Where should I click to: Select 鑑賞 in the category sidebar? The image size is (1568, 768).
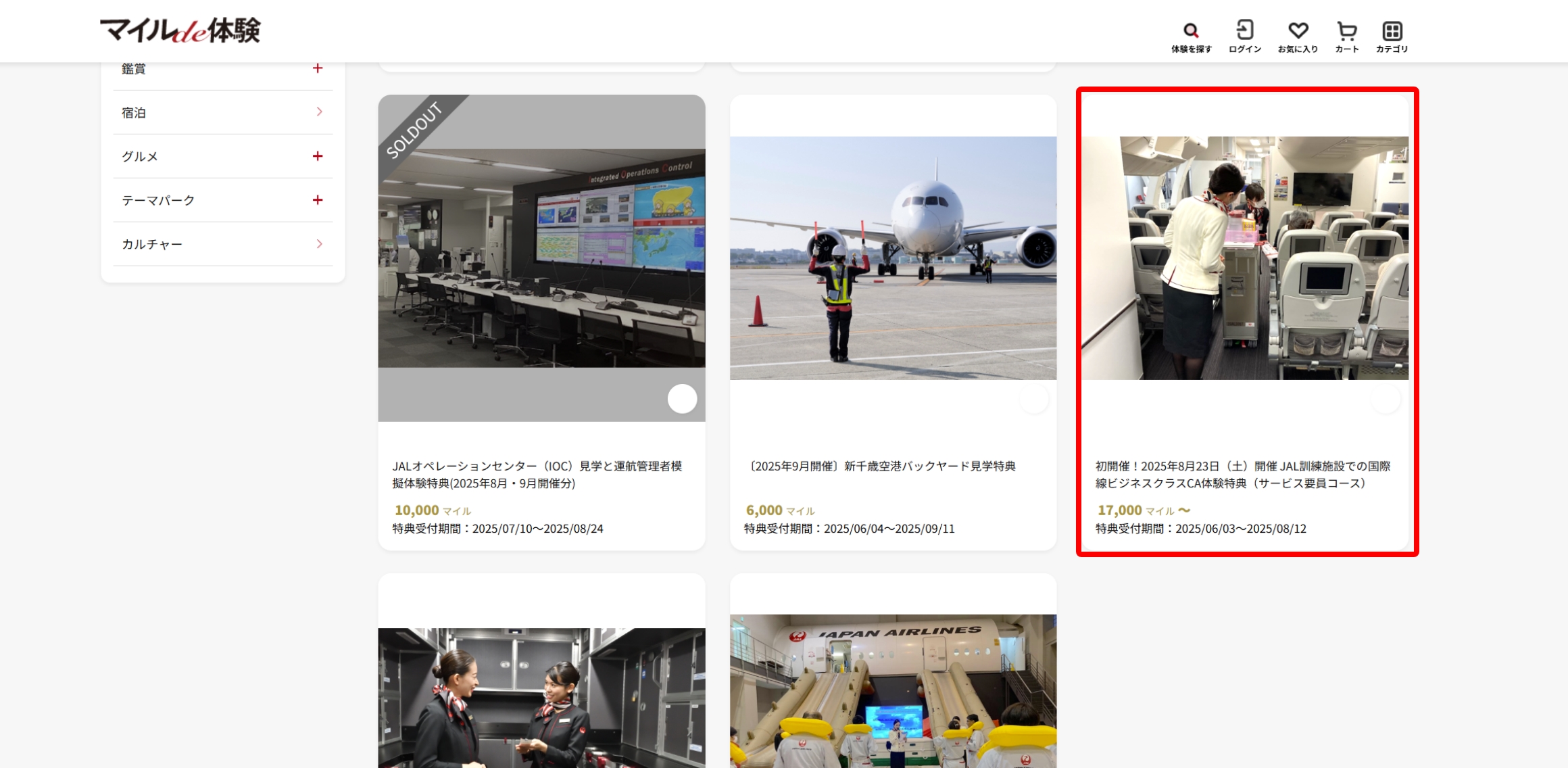coord(134,68)
